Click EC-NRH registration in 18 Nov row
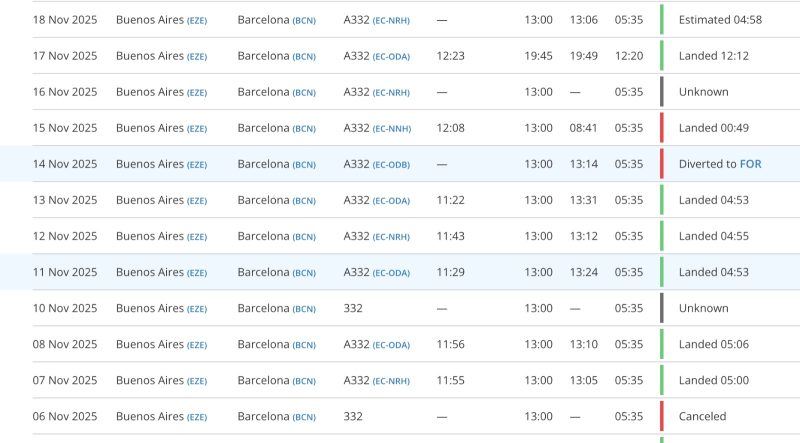This screenshot has width=800, height=443. click(x=391, y=20)
